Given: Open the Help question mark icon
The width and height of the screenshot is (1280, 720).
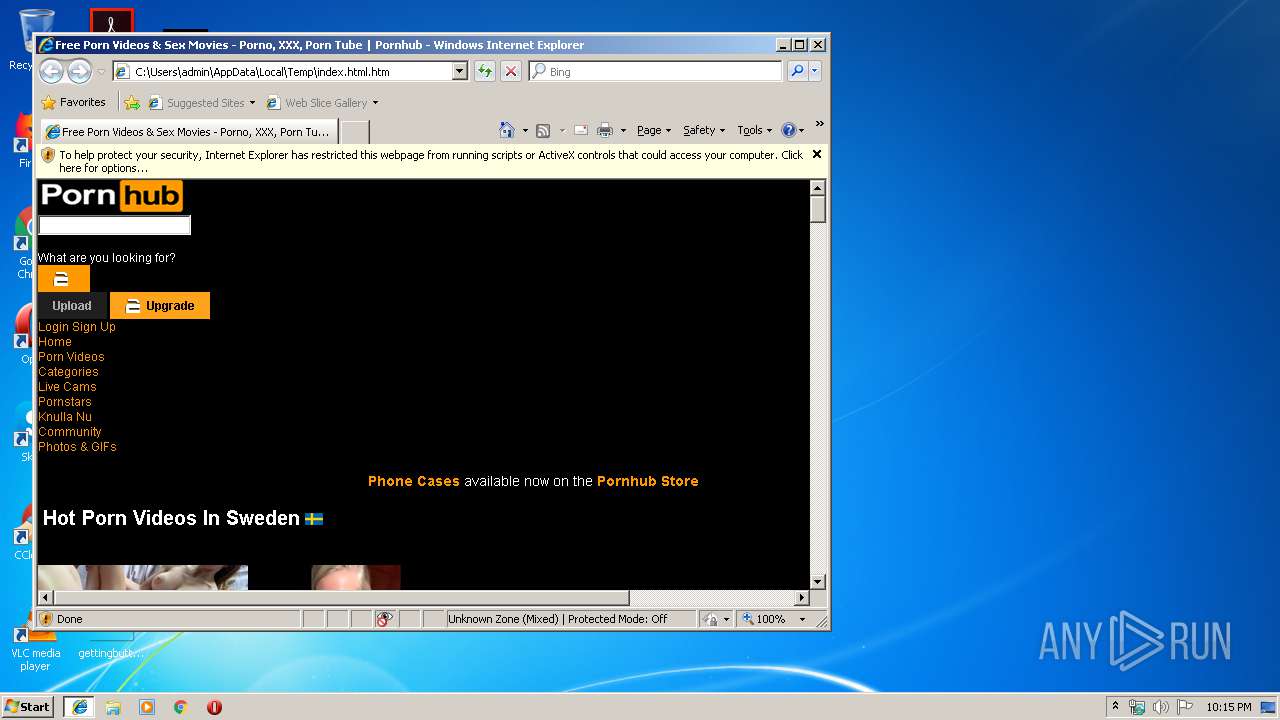Looking at the screenshot, I should coord(788,130).
